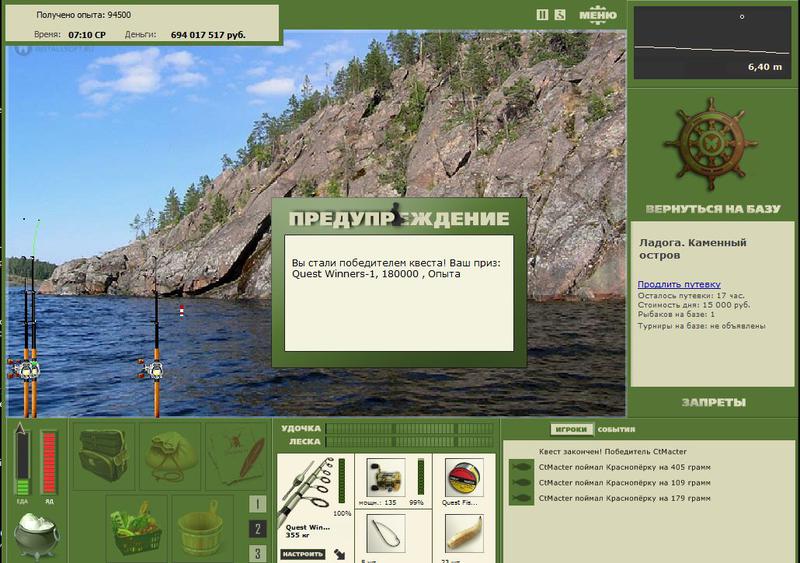The width and height of the screenshot is (800, 563).
Task: Click the time value 07:10 СР
Action: 87,35
